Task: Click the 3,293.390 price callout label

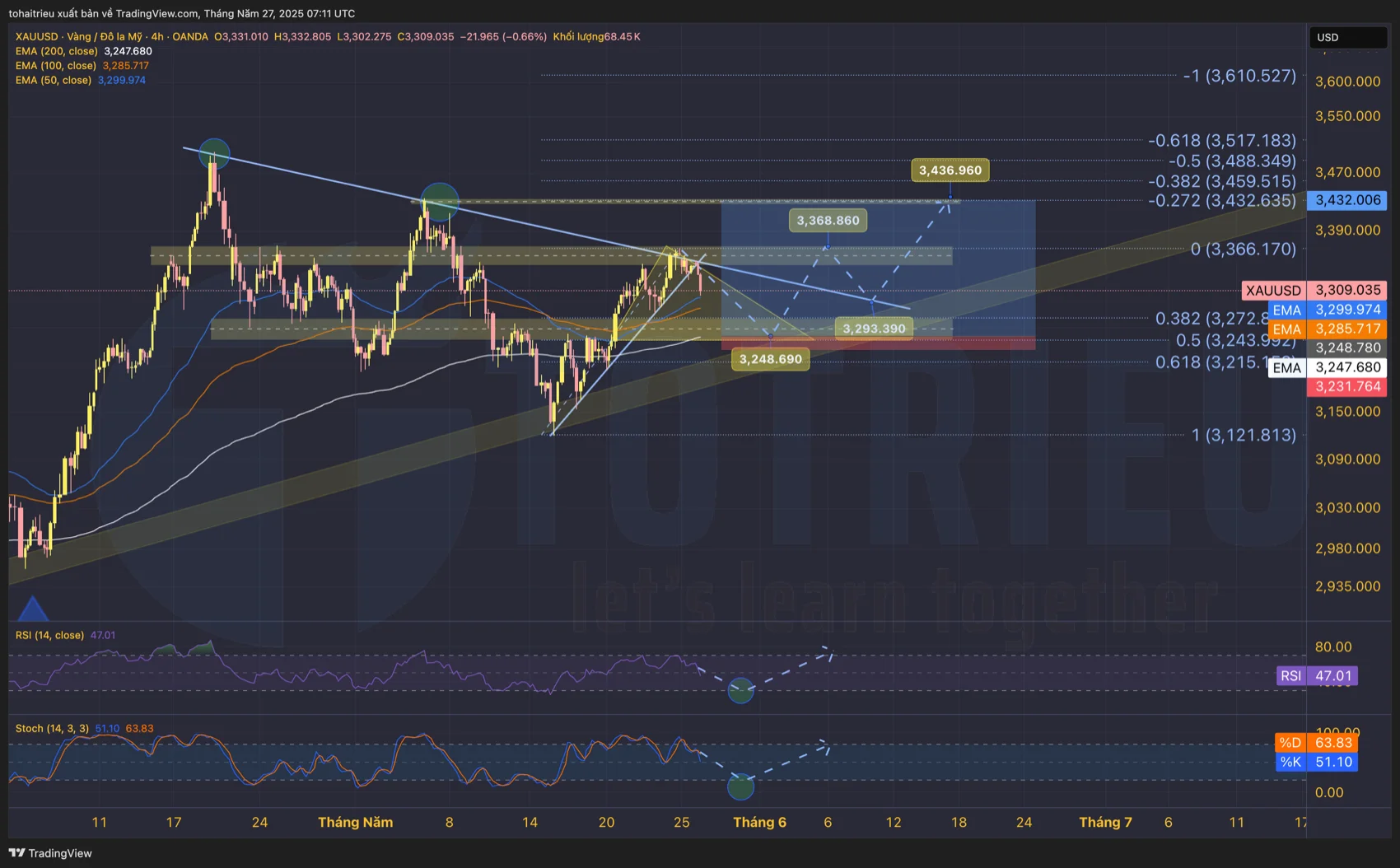Action: point(874,329)
